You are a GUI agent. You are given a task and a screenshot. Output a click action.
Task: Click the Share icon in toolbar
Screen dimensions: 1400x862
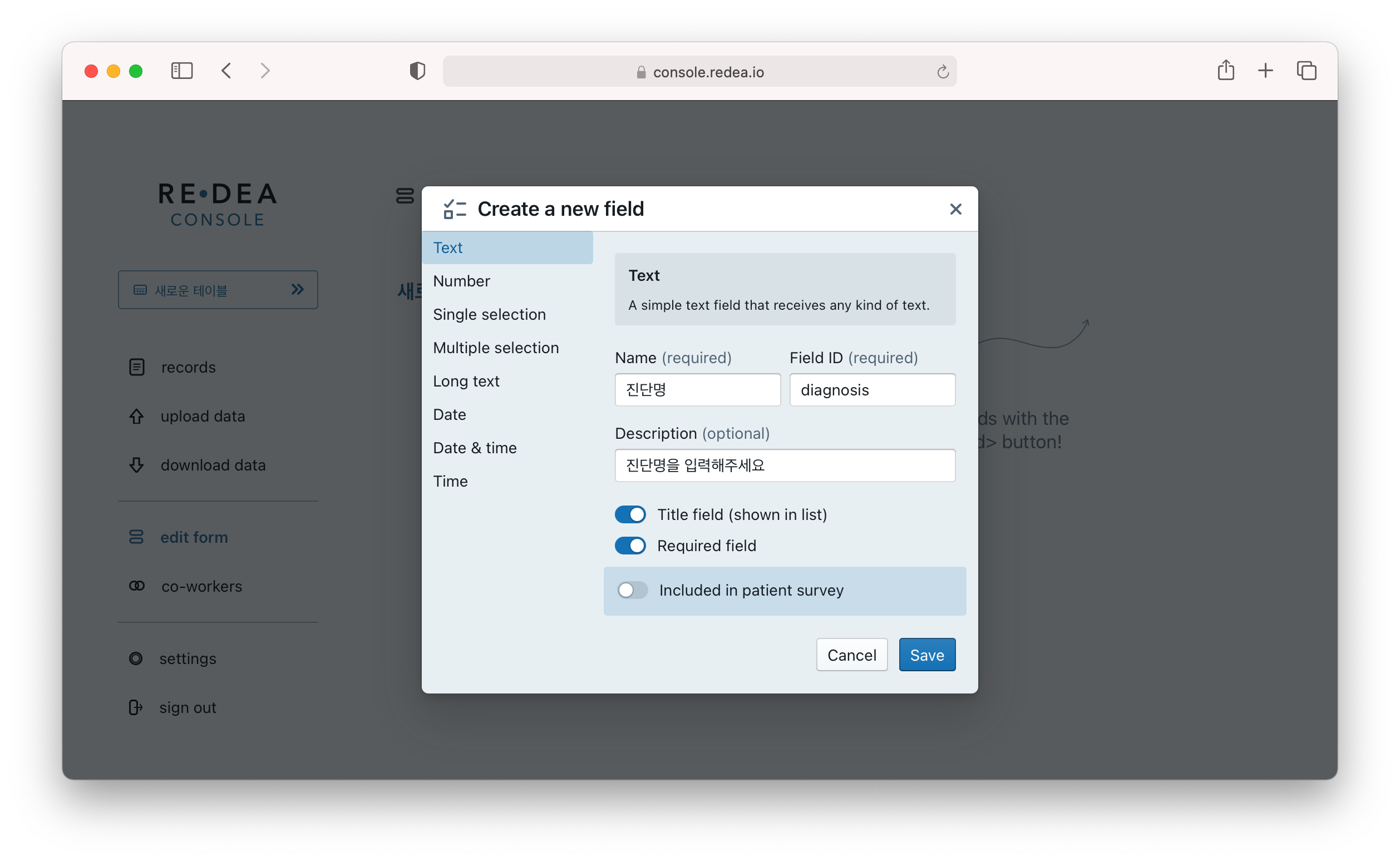[x=1225, y=71]
